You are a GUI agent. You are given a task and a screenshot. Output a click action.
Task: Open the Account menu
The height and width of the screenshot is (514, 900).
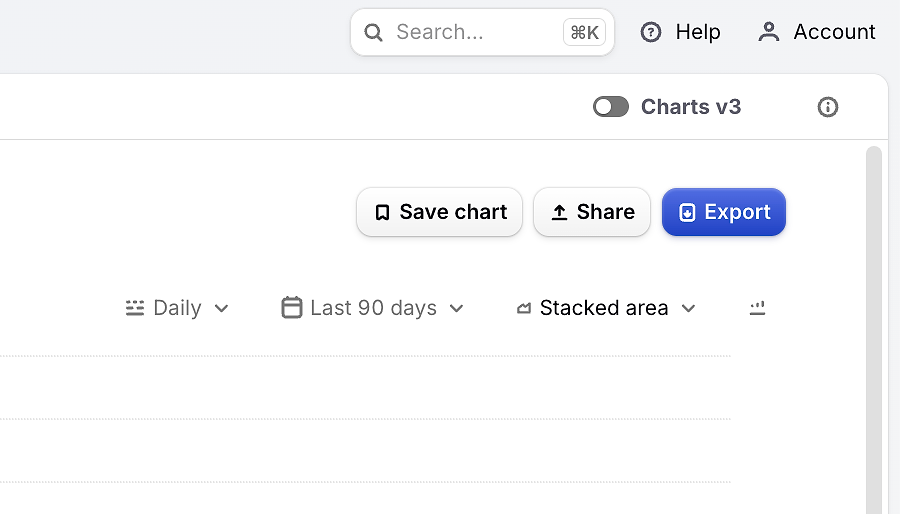[817, 32]
